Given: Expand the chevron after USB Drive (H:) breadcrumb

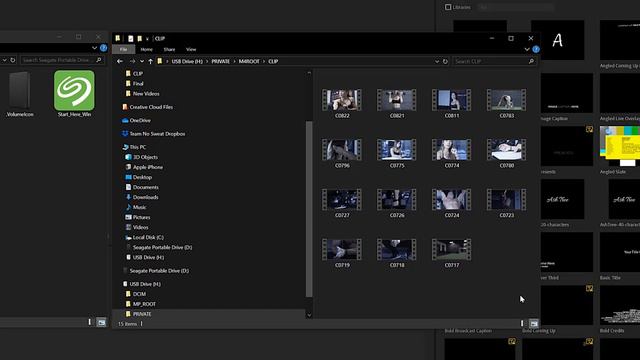Looking at the screenshot, I should click(207, 61).
